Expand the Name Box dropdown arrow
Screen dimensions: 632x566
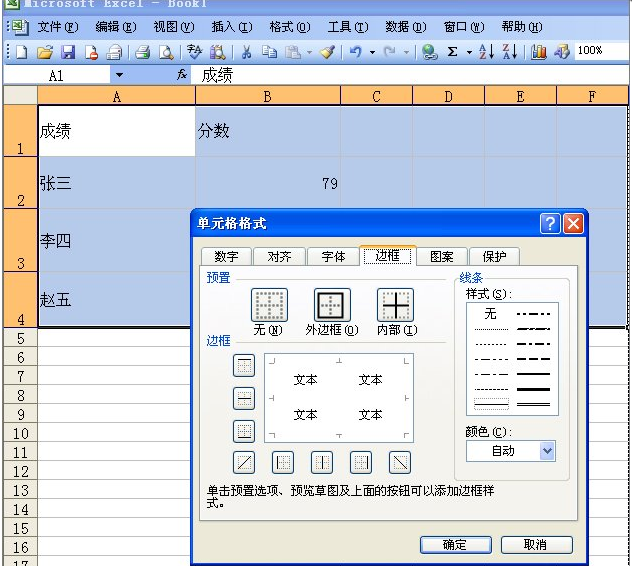(x=119, y=75)
